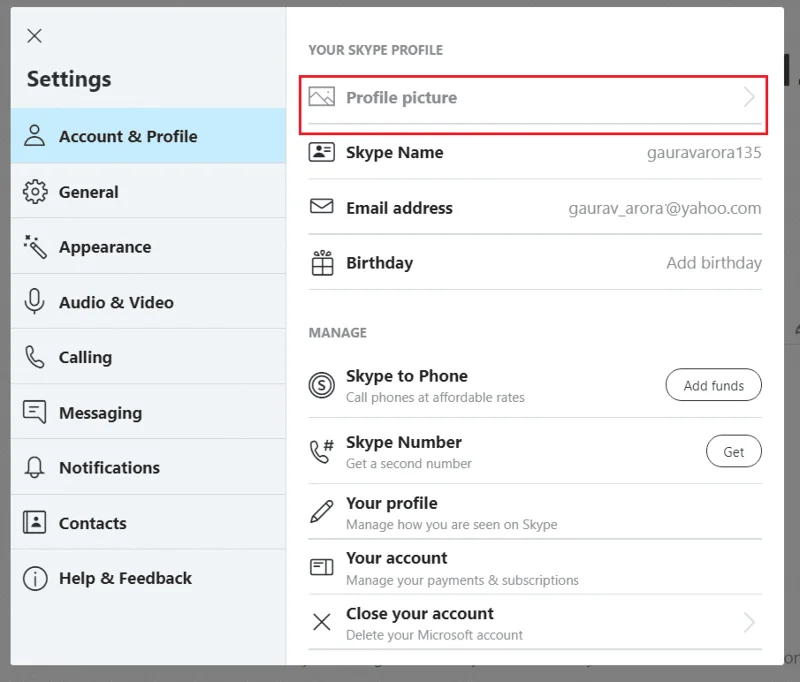The width and height of the screenshot is (800, 682).
Task: Click the Messaging chat bubble icon
Action: [x=35, y=412]
